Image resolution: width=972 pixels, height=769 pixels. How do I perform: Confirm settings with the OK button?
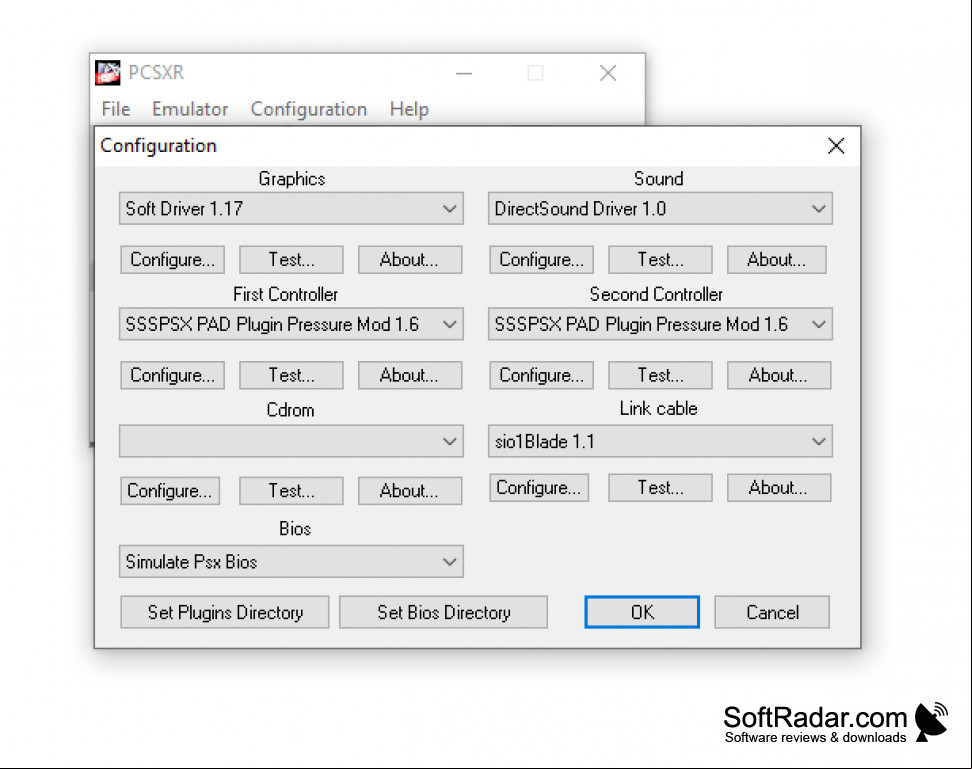point(642,612)
